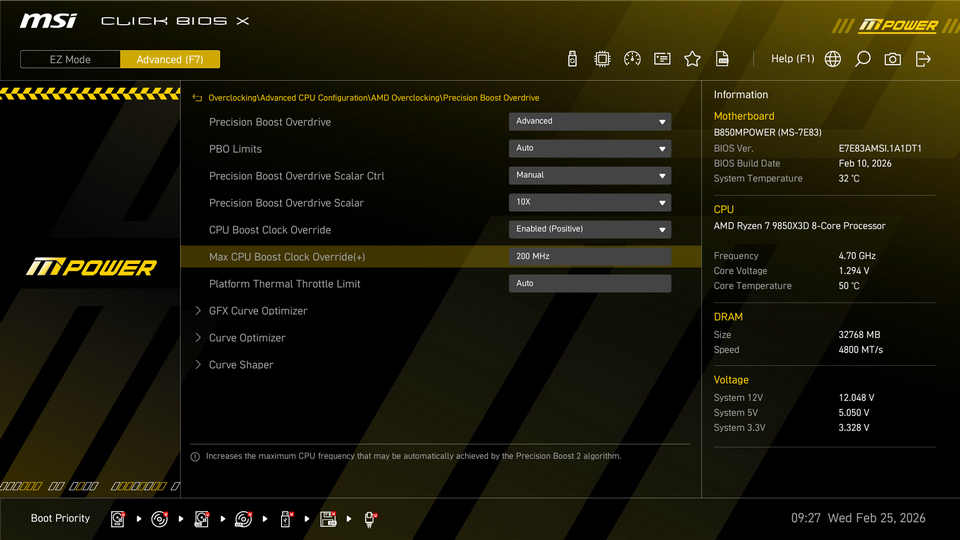
Task: Open the log file document icon
Action: click(x=722, y=59)
